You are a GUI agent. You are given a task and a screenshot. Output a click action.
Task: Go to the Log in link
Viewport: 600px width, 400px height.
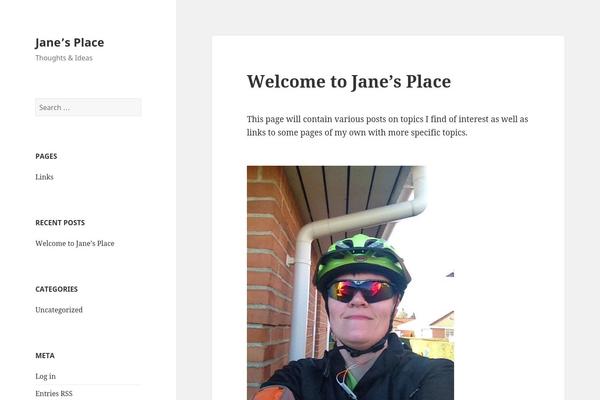[x=46, y=376]
